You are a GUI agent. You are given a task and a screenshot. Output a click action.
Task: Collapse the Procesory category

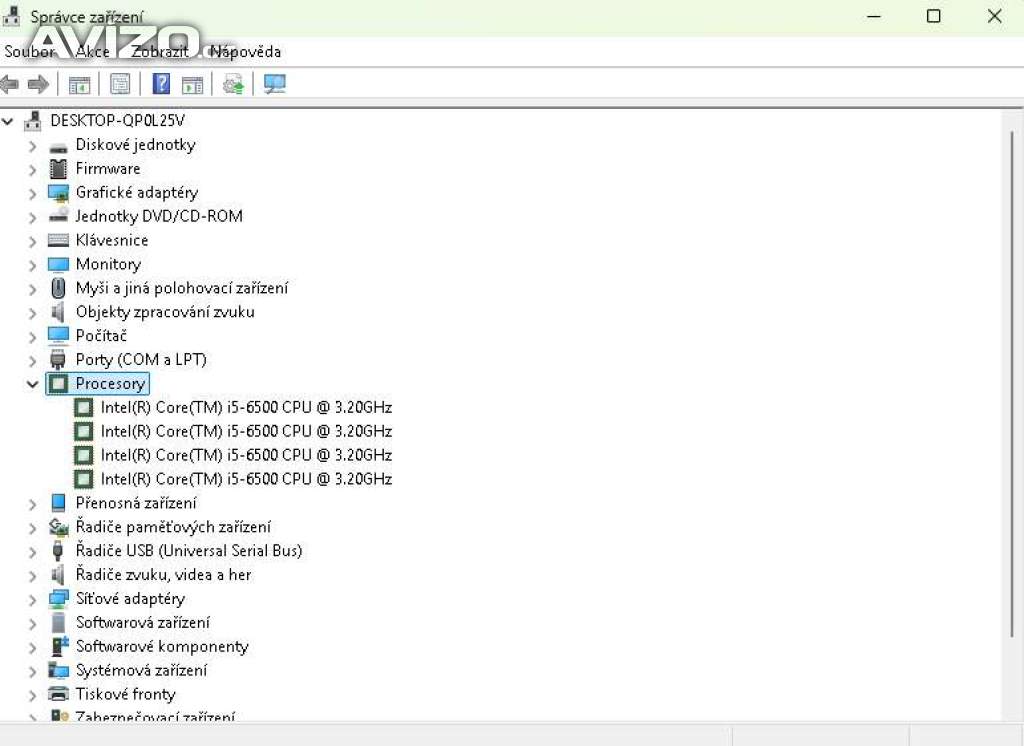pyautogui.click(x=33, y=384)
